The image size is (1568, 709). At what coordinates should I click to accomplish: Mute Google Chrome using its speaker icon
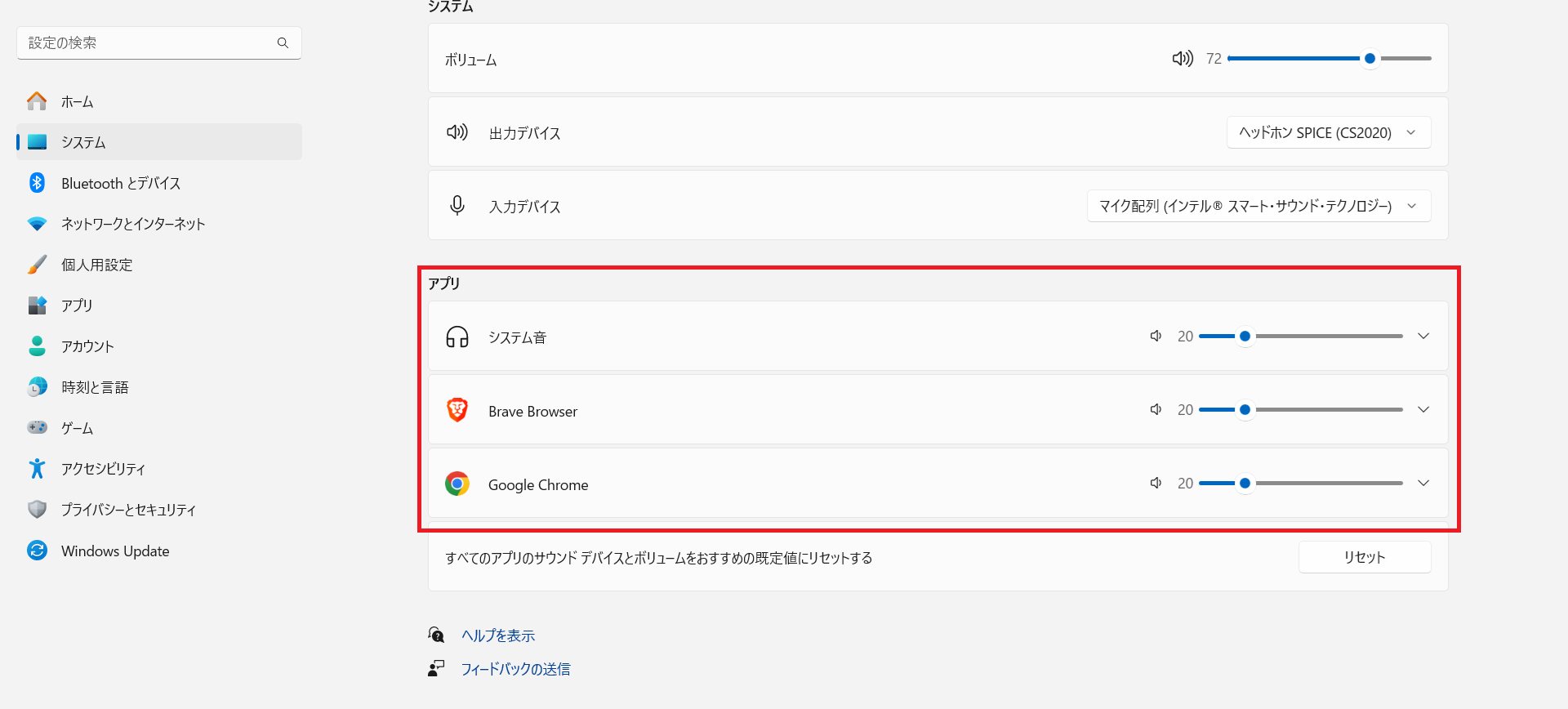[x=1156, y=483]
